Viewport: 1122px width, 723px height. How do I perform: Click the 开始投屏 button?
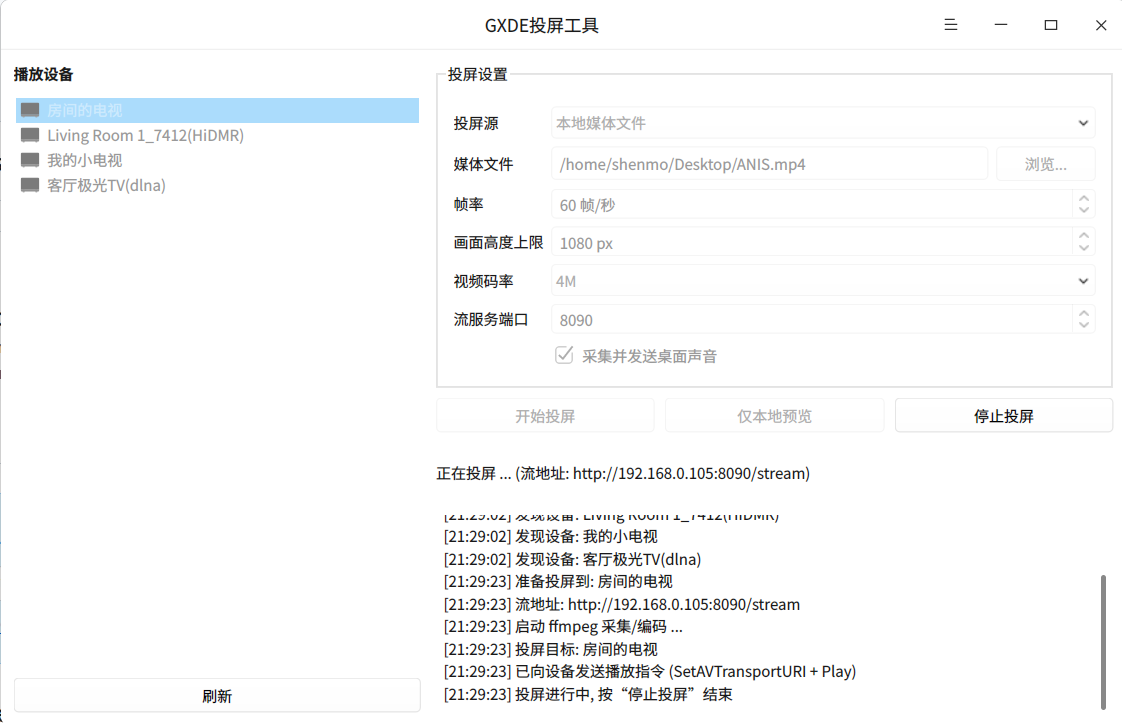[545, 416]
